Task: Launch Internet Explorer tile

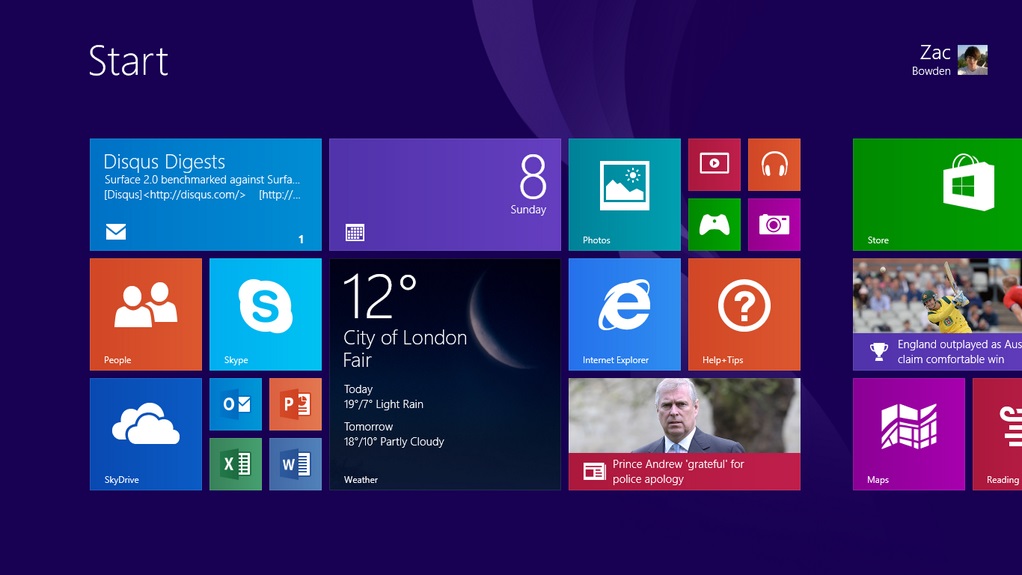Action: [624, 314]
